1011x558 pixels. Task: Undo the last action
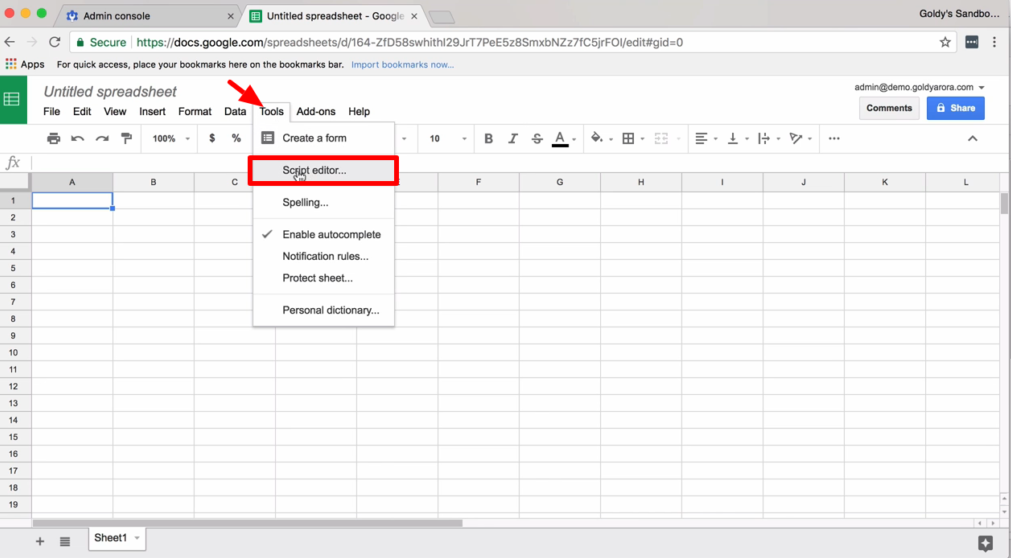tap(77, 138)
